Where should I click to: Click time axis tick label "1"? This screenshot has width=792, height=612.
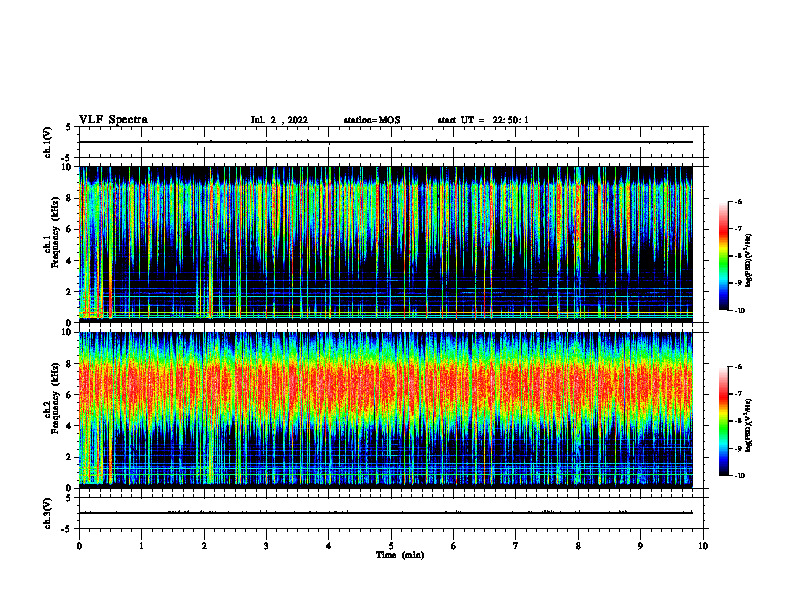coord(141,545)
